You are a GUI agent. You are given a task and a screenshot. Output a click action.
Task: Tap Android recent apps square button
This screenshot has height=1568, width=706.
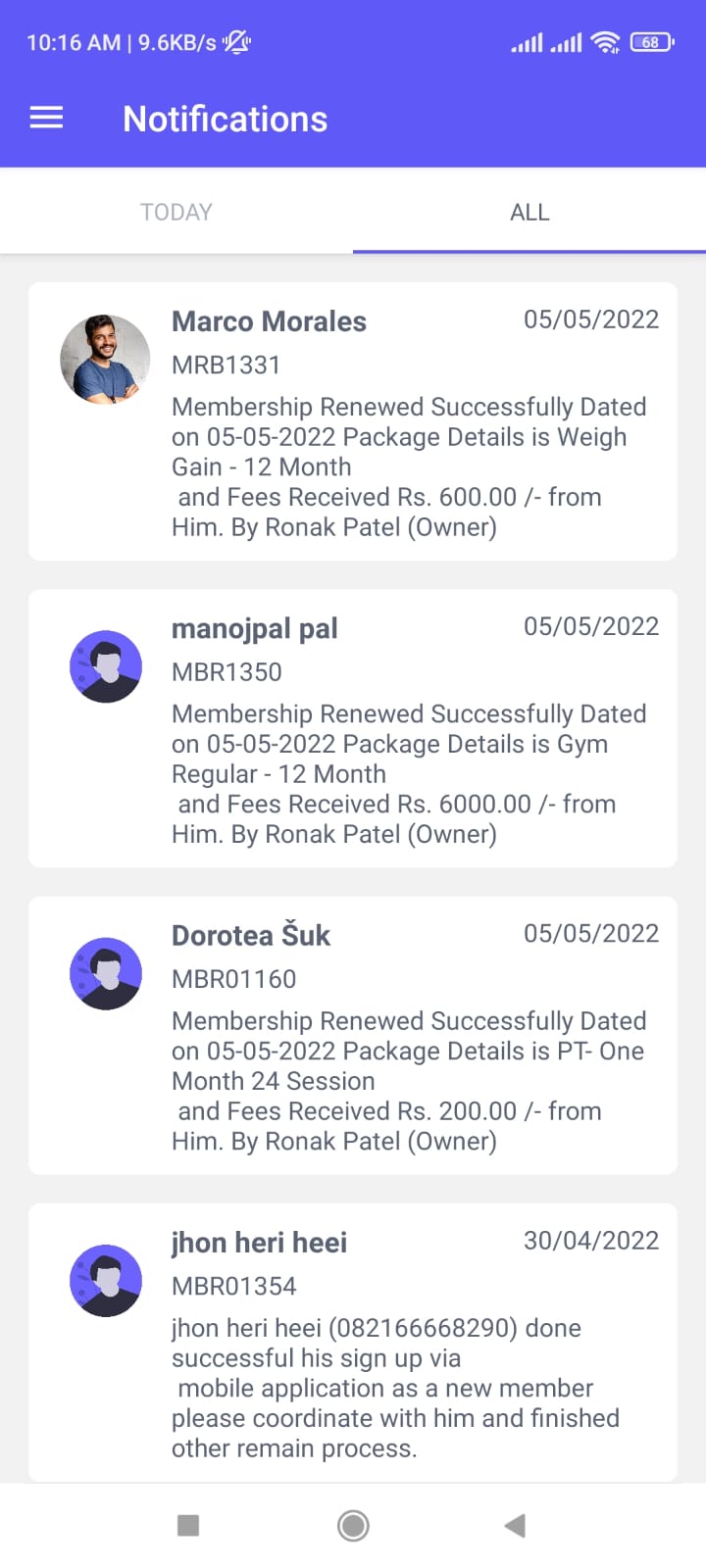pos(188,1525)
